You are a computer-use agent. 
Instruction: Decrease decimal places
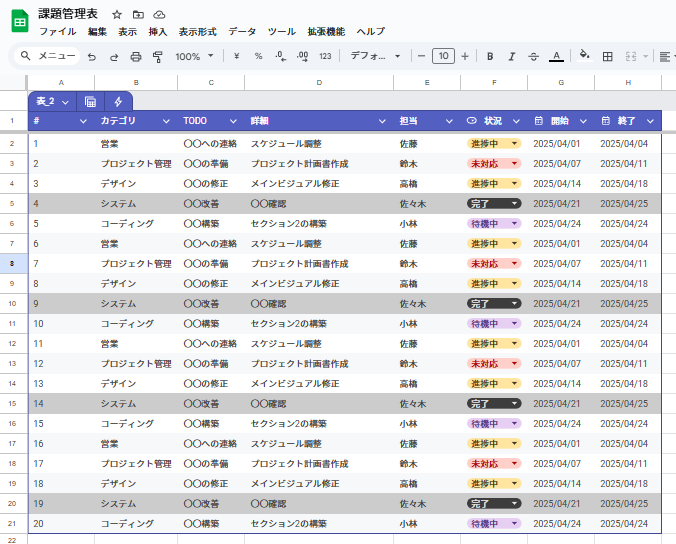[x=281, y=56]
